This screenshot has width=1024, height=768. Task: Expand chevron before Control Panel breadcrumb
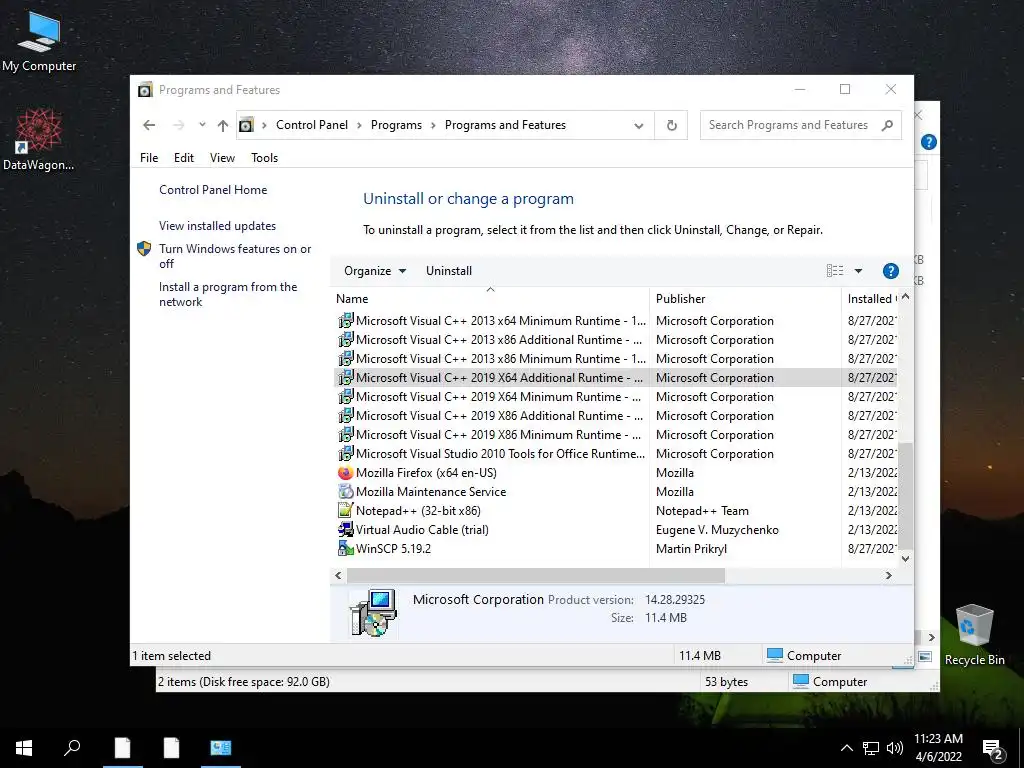(264, 125)
